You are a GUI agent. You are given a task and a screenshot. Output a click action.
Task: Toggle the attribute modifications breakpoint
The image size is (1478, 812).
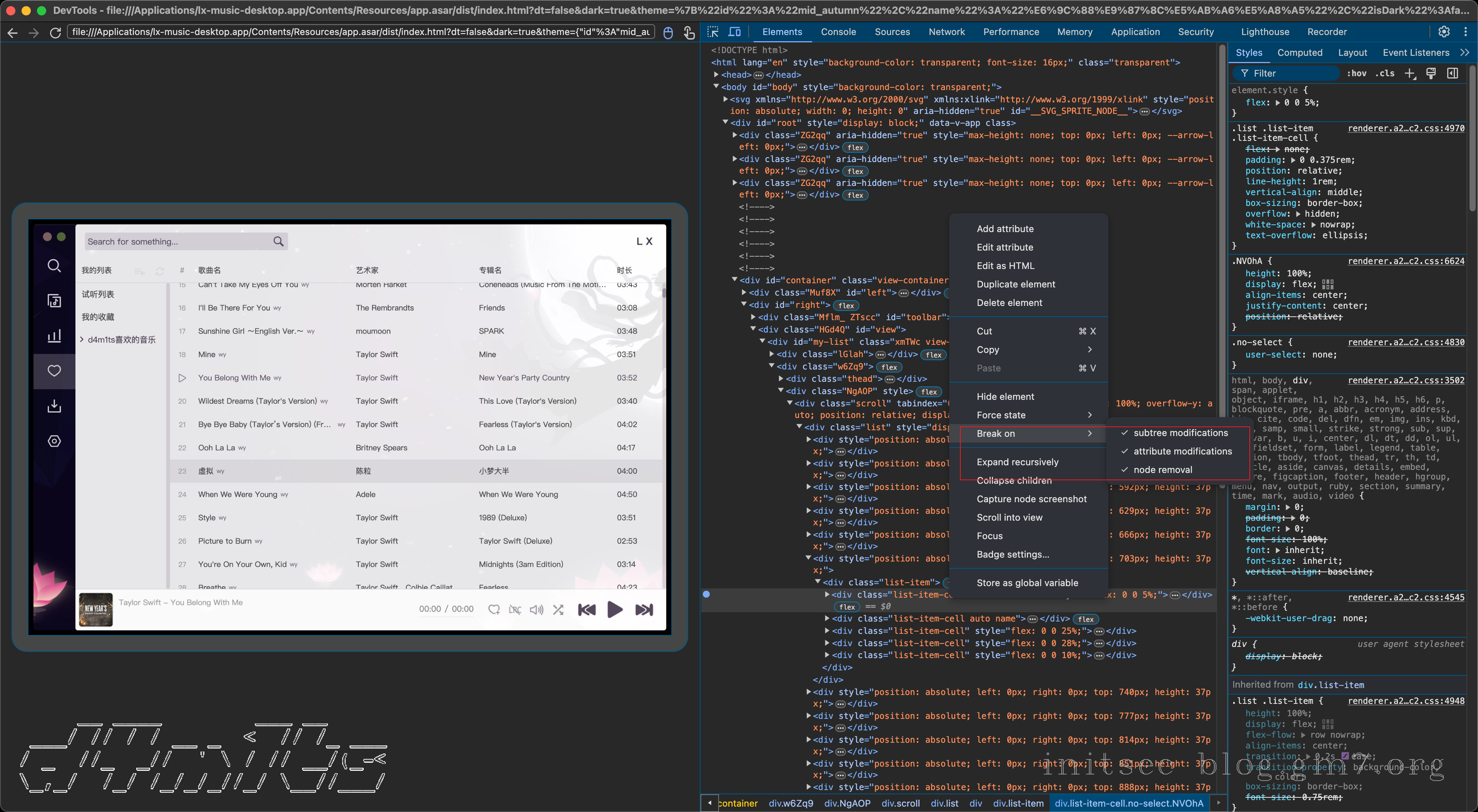1182,451
